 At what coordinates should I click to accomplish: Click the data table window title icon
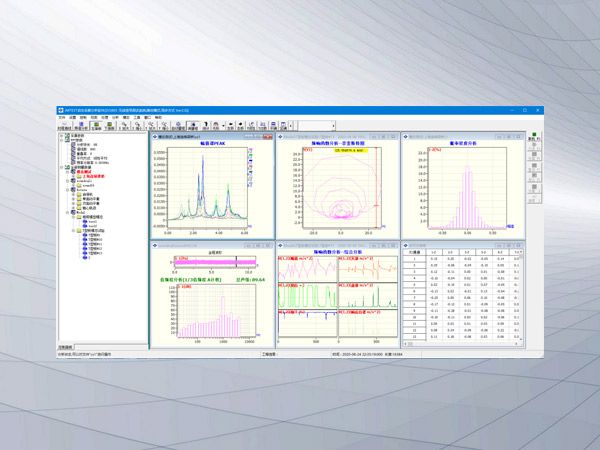coord(404,244)
